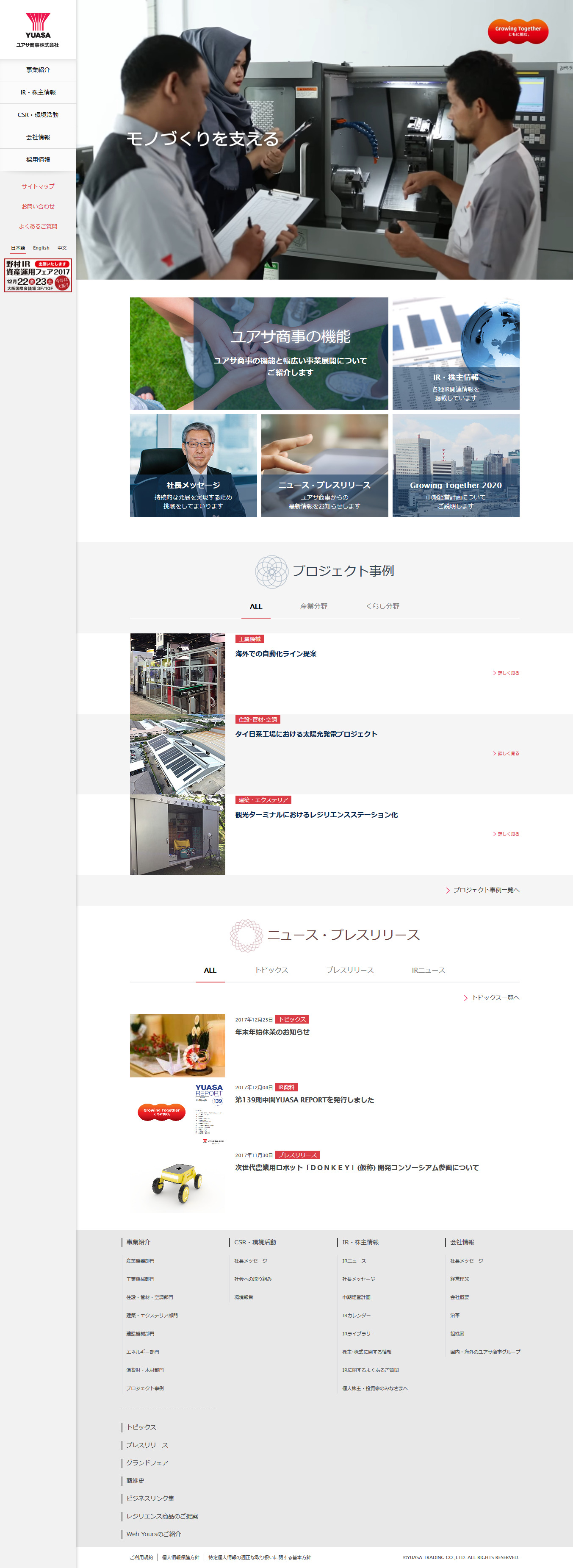
Task: Select the 産業分野 project tab
Action: pos(314,606)
